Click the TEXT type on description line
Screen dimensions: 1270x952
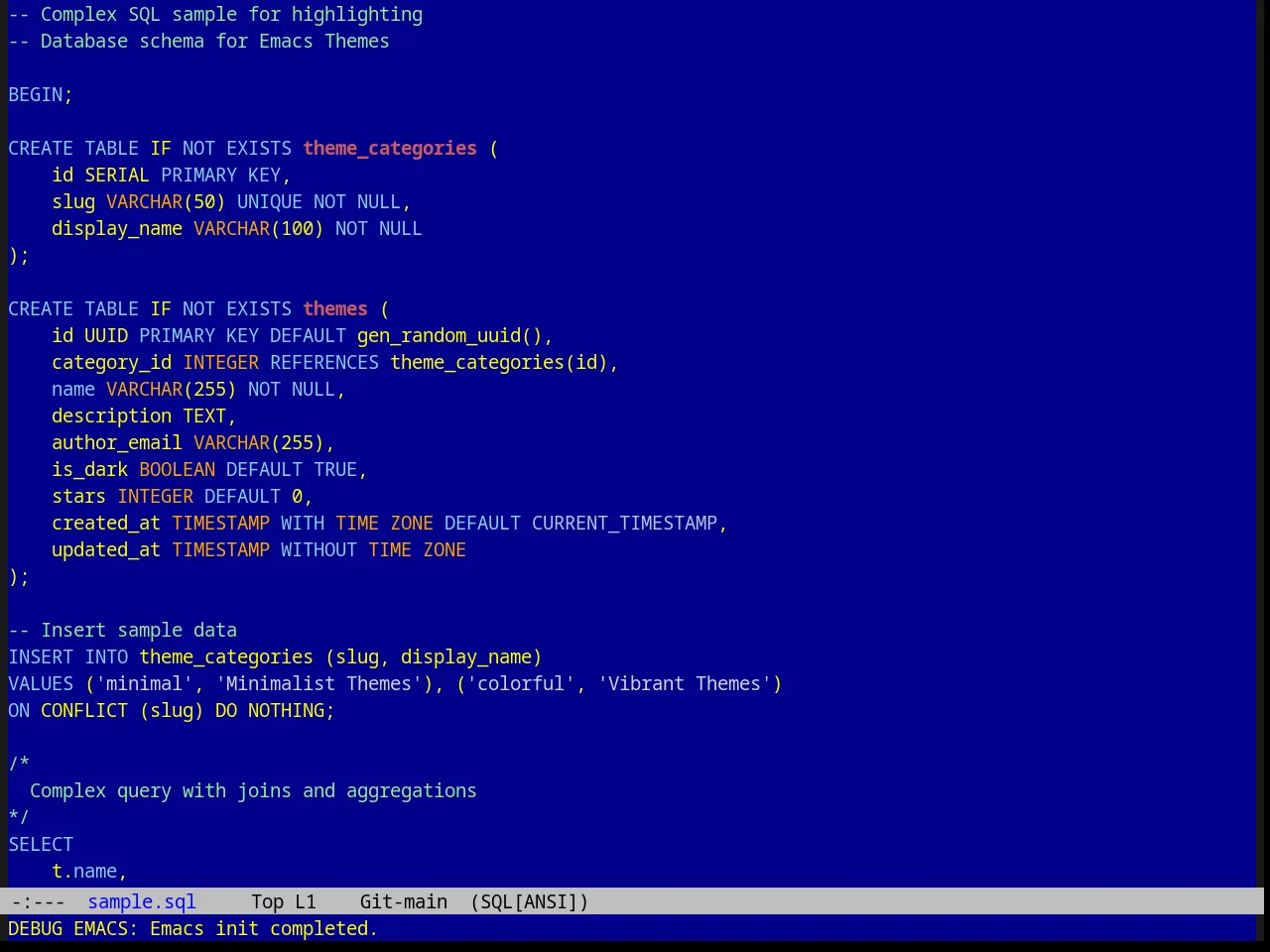pos(204,416)
